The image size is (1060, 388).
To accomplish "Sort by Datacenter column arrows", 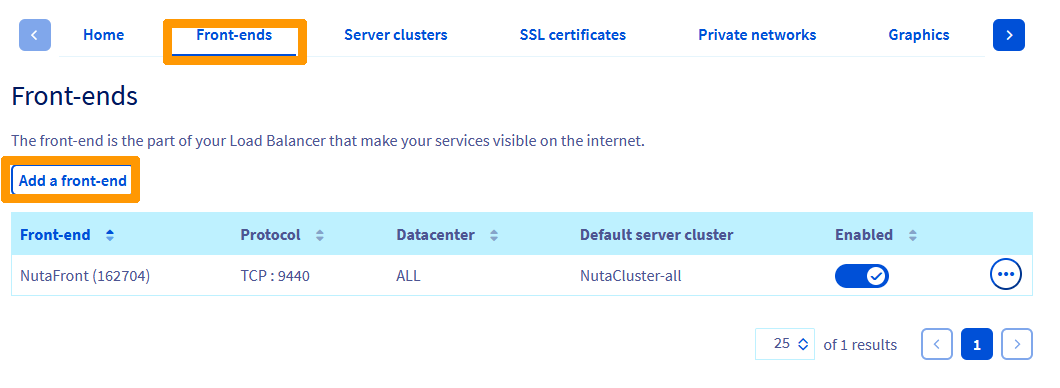I will (x=494, y=235).
